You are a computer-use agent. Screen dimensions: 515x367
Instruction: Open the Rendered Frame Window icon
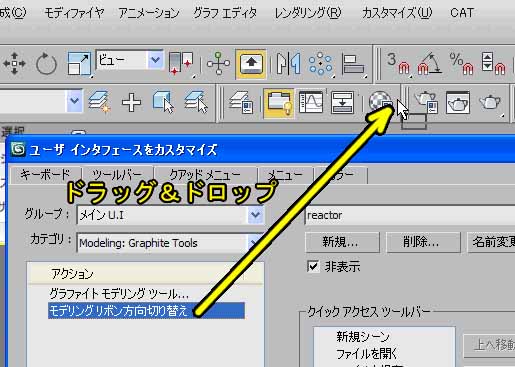click(x=458, y=103)
